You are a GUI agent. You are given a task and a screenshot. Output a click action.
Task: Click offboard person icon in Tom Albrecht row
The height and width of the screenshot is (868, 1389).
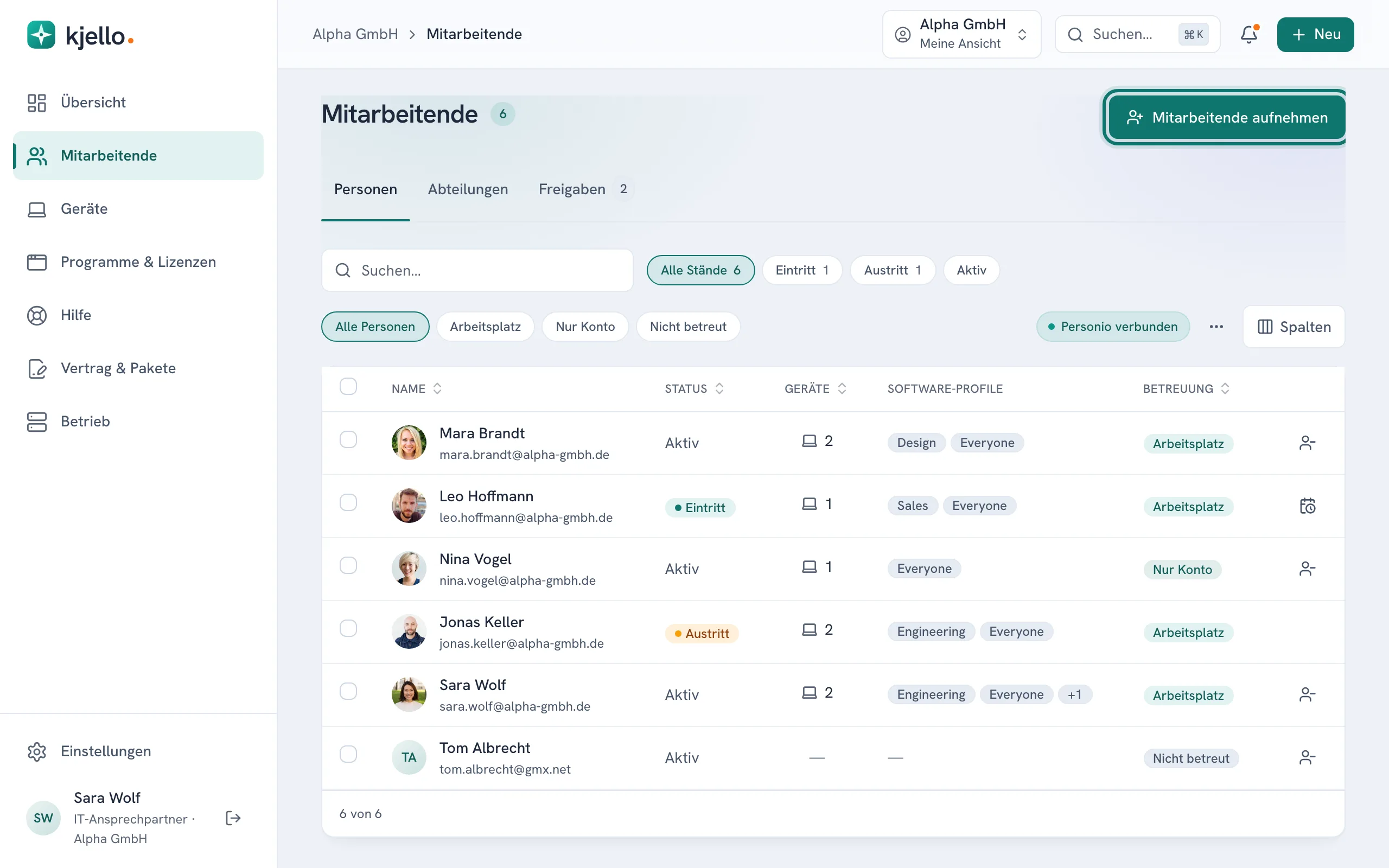click(x=1307, y=757)
